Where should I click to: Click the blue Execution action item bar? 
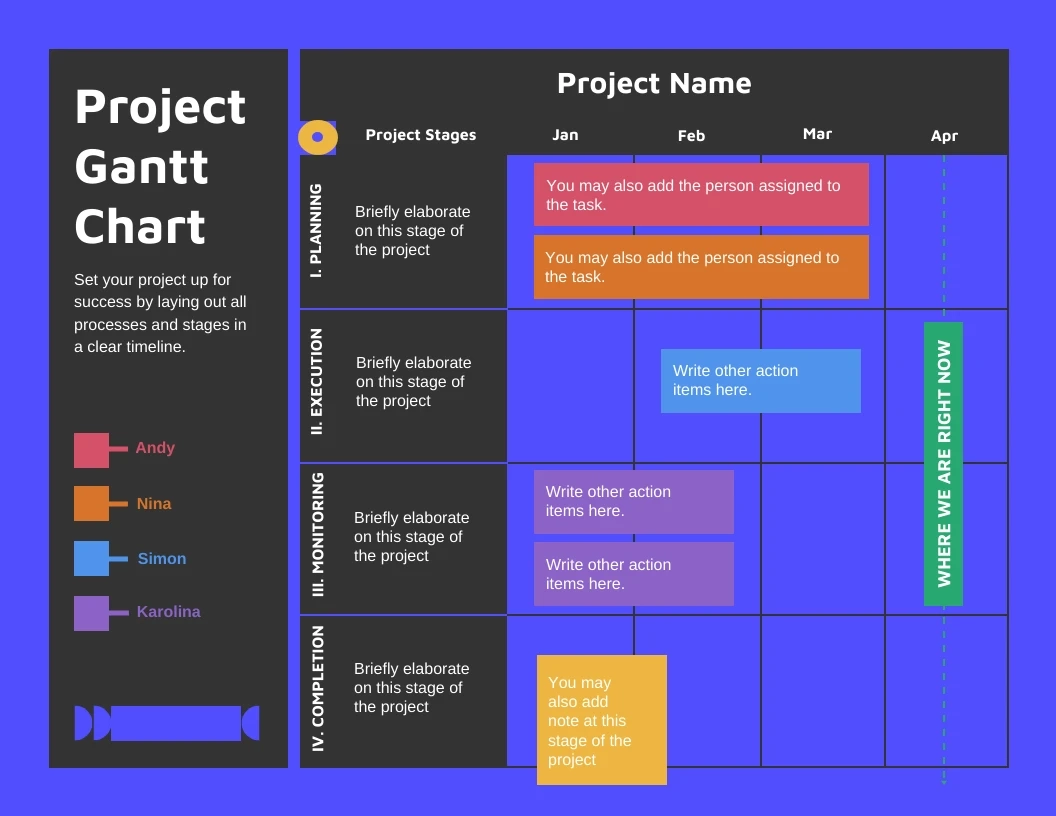[x=760, y=381]
